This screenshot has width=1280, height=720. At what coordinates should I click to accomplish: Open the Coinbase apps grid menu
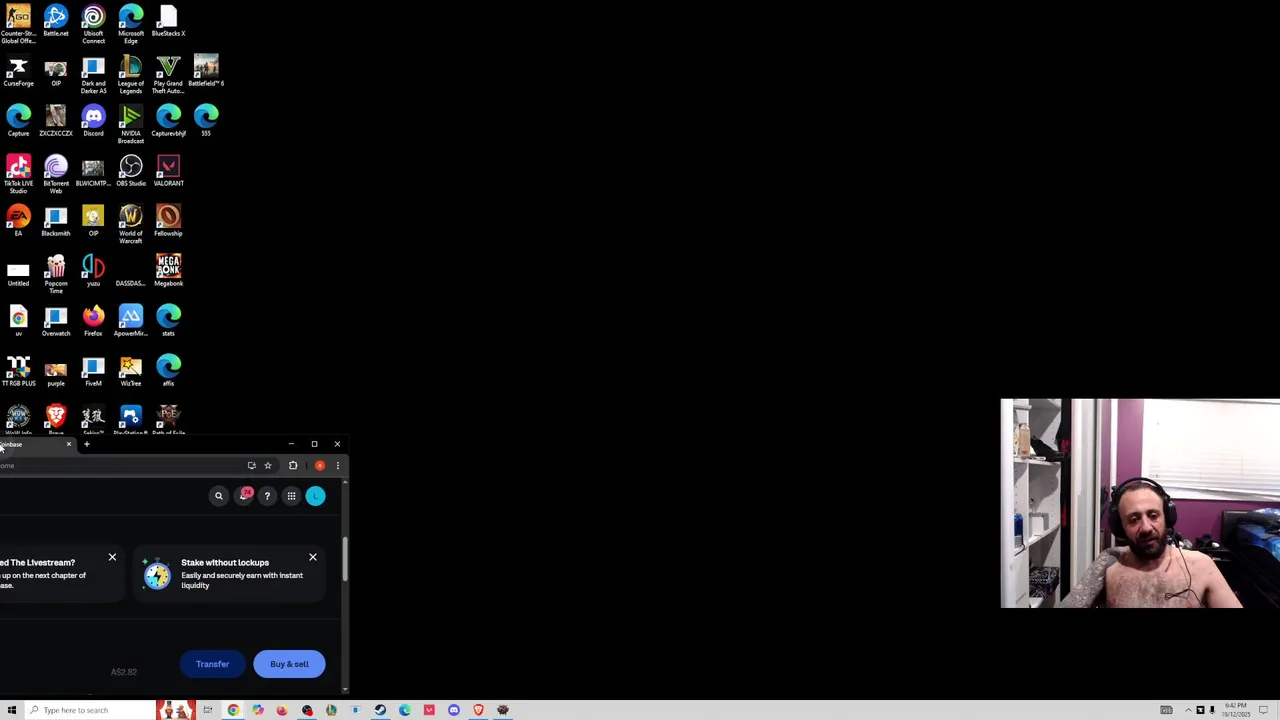pos(291,496)
